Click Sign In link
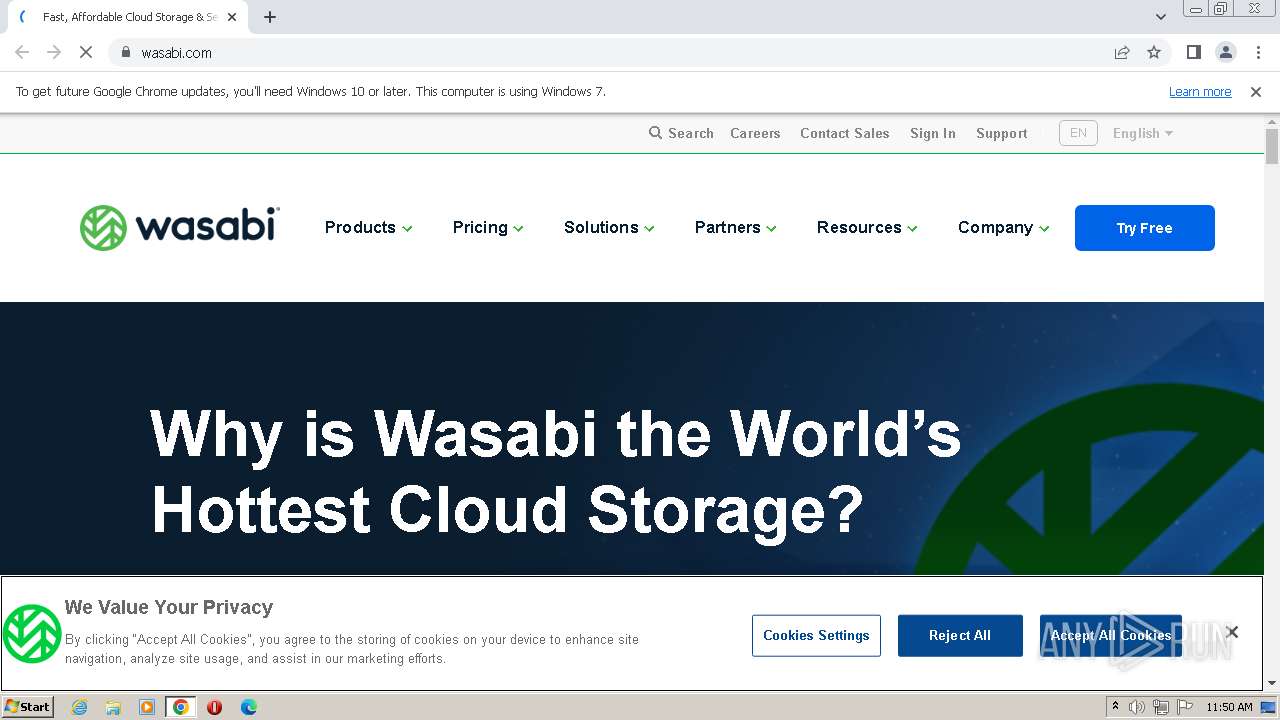The height and width of the screenshot is (720, 1280). coord(933,133)
